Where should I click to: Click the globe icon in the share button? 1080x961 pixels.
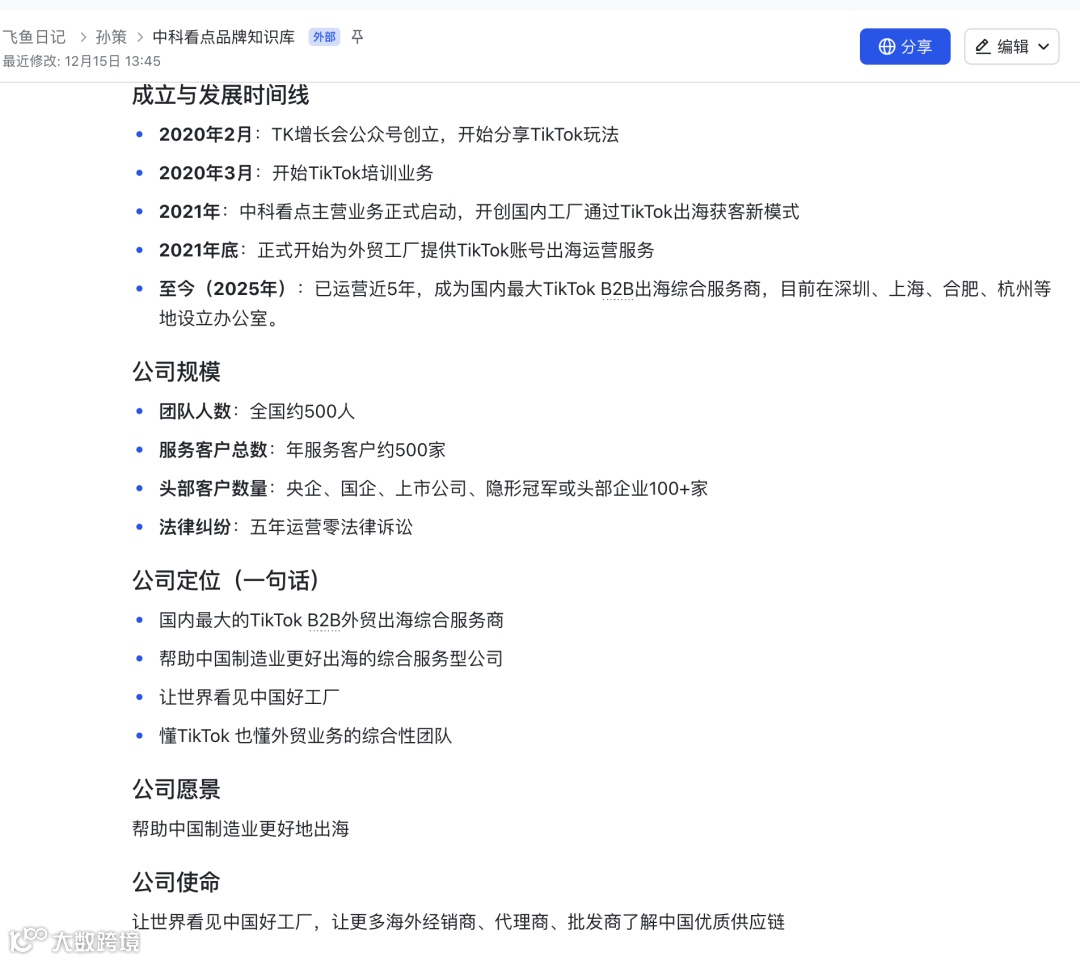887,47
